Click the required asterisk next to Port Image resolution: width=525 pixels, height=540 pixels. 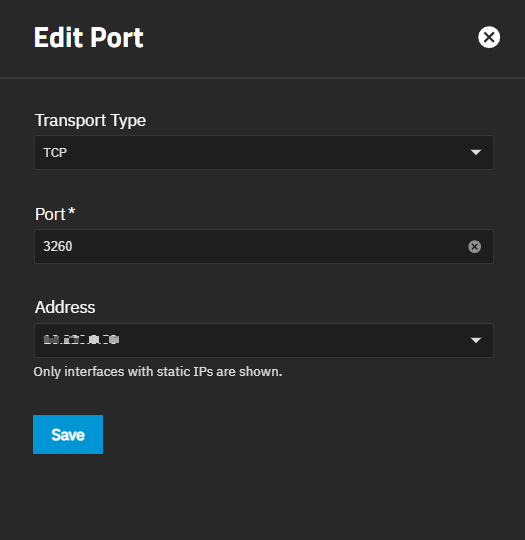[72, 211]
